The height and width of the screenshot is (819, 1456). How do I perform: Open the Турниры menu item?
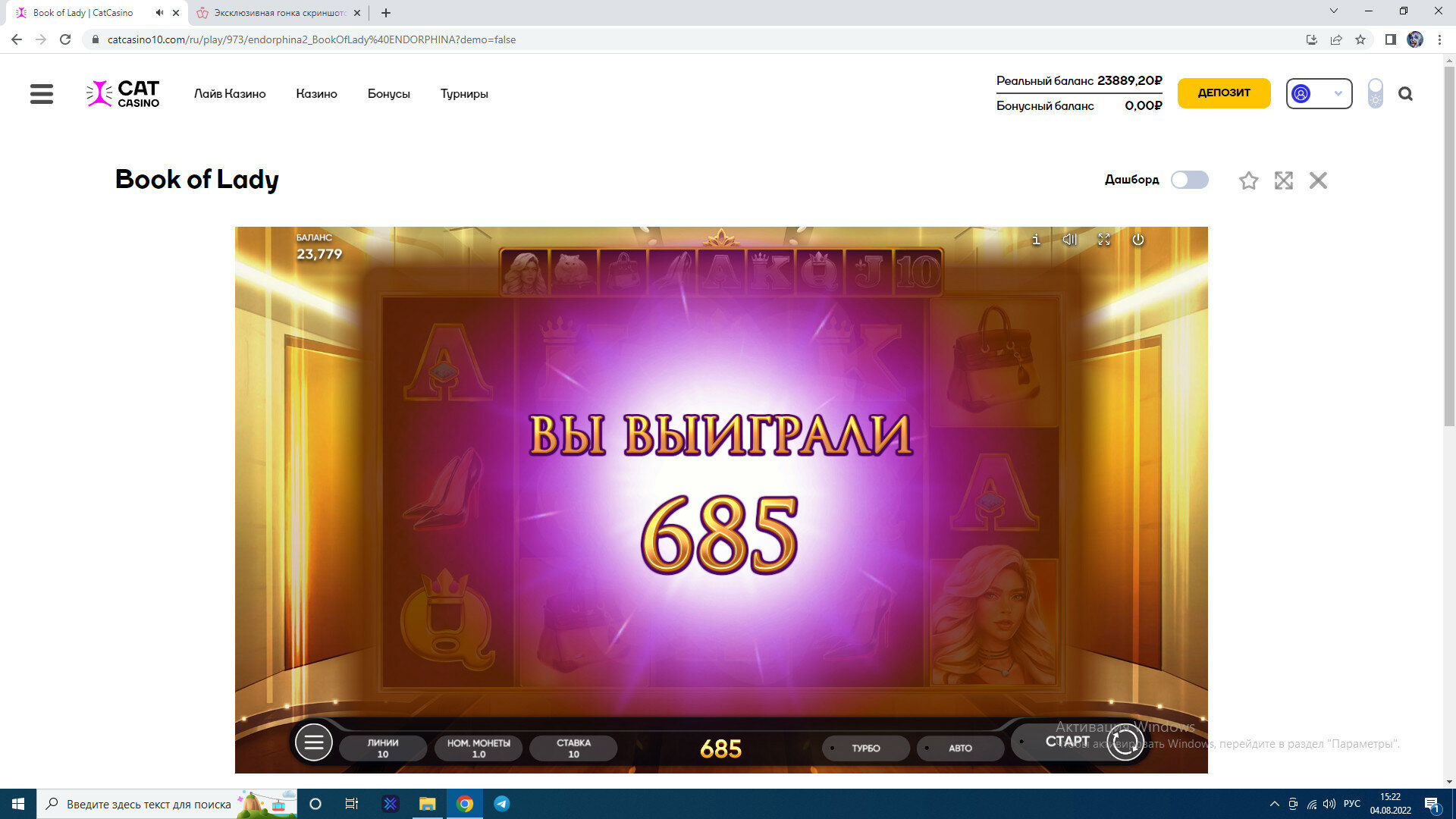tap(464, 94)
